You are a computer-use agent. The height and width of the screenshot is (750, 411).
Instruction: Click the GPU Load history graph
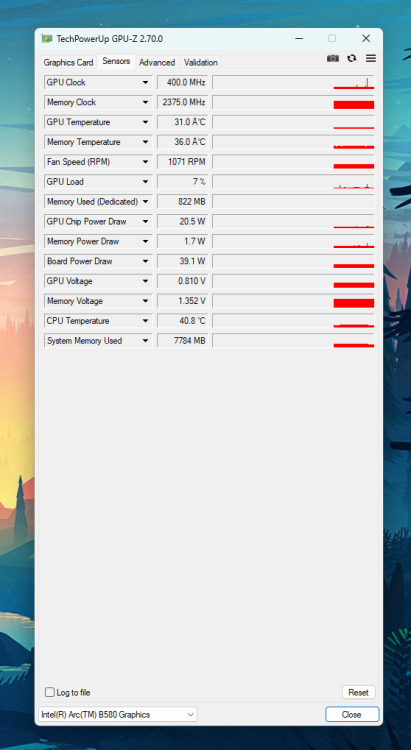[293, 182]
